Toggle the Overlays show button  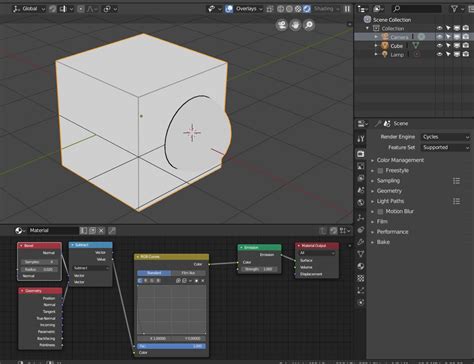click(x=229, y=9)
